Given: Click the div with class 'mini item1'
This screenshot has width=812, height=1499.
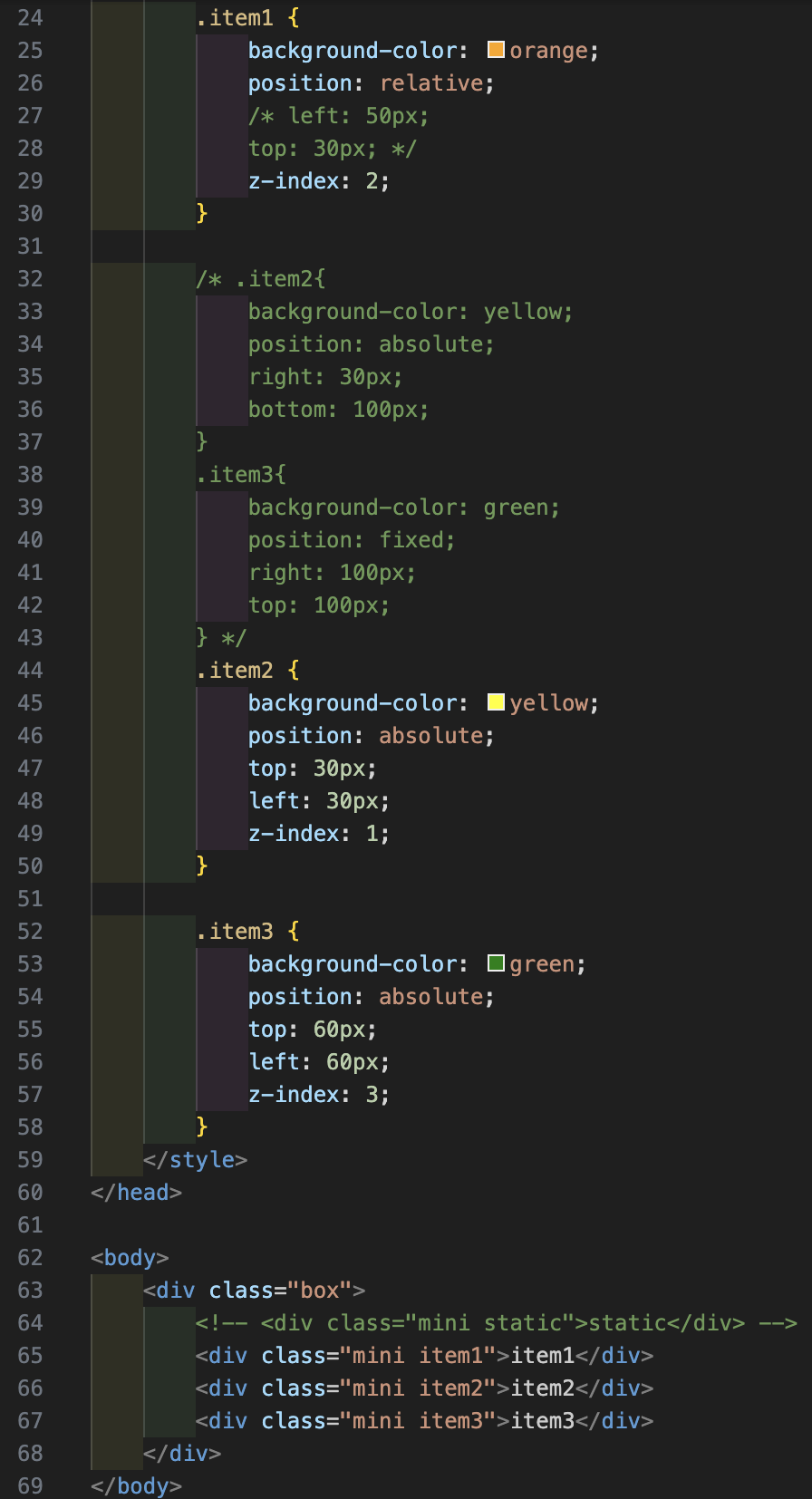Looking at the screenshot, I should point(424,1355).
